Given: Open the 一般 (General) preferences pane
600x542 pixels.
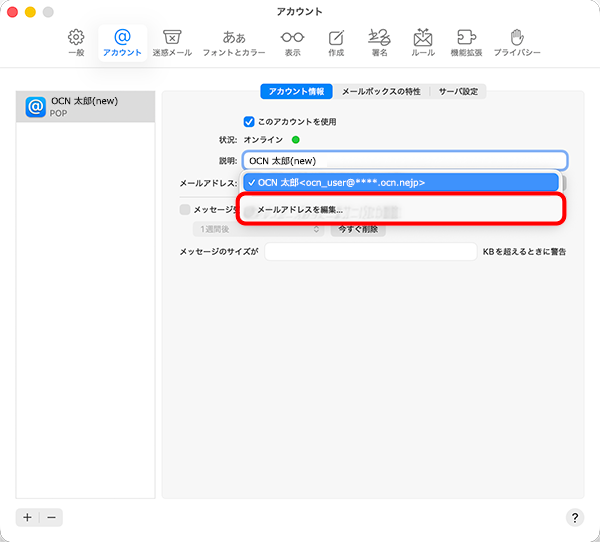Looking at the screenshot, I should (76, 41).
